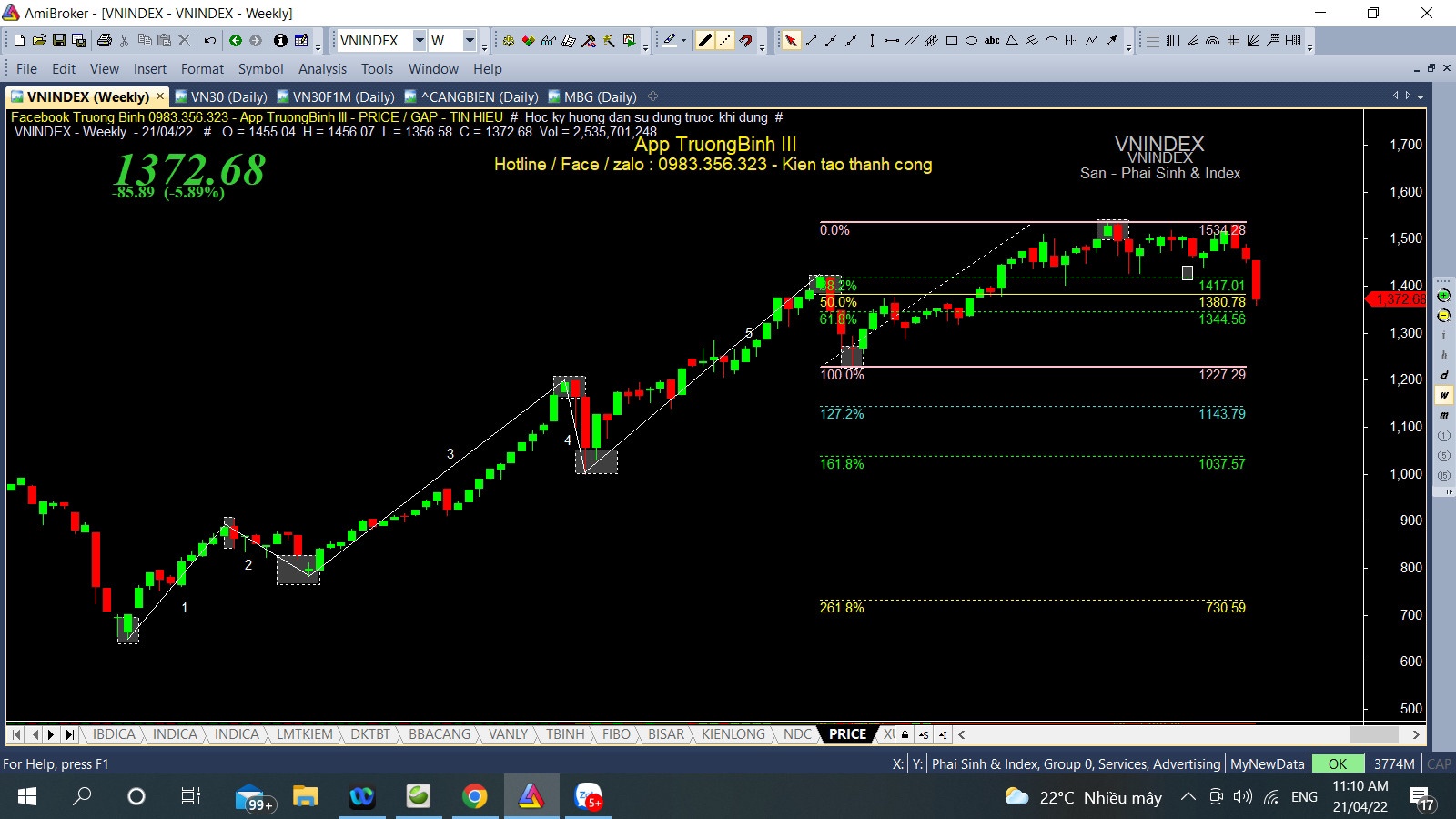Select the zig-zag line tool
The width and height of the screenshot is (1456, 819).
tap(1091, 40)
